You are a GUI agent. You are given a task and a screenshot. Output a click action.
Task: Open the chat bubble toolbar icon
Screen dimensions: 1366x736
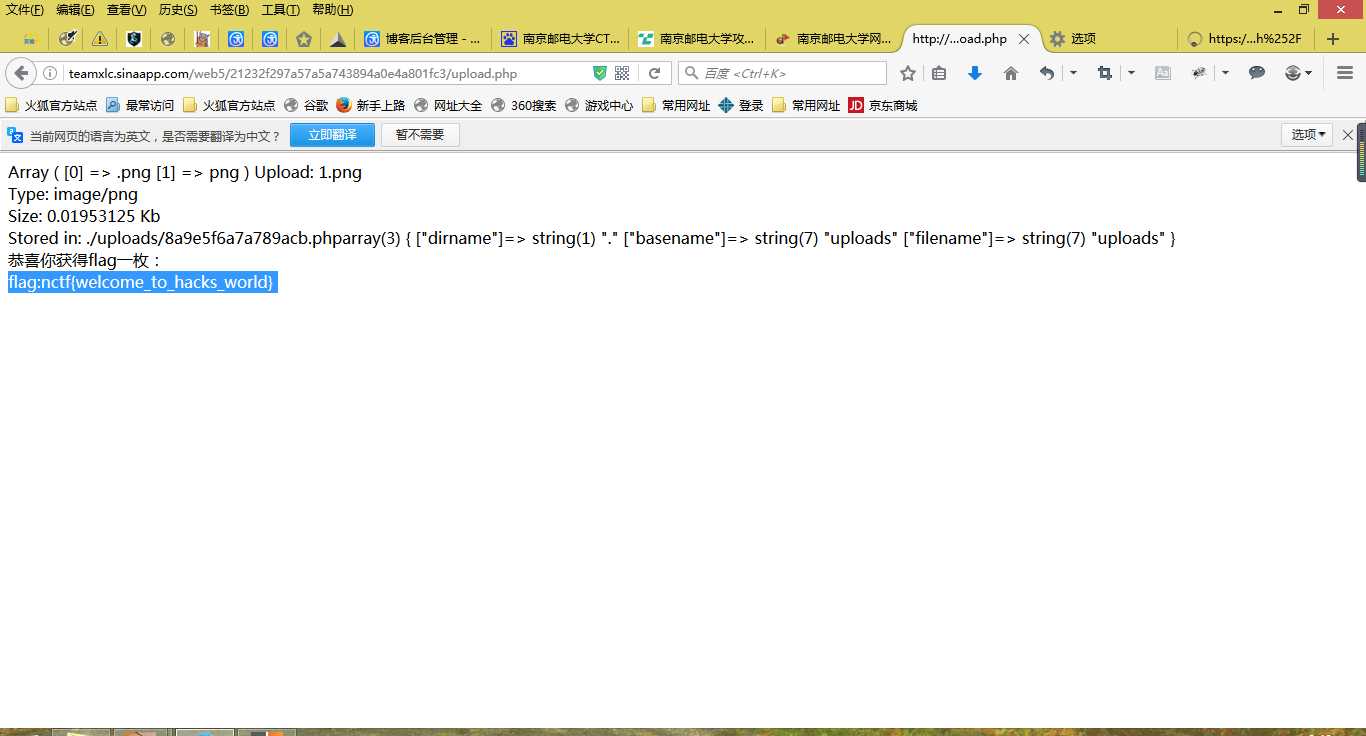click(1257, 73)
